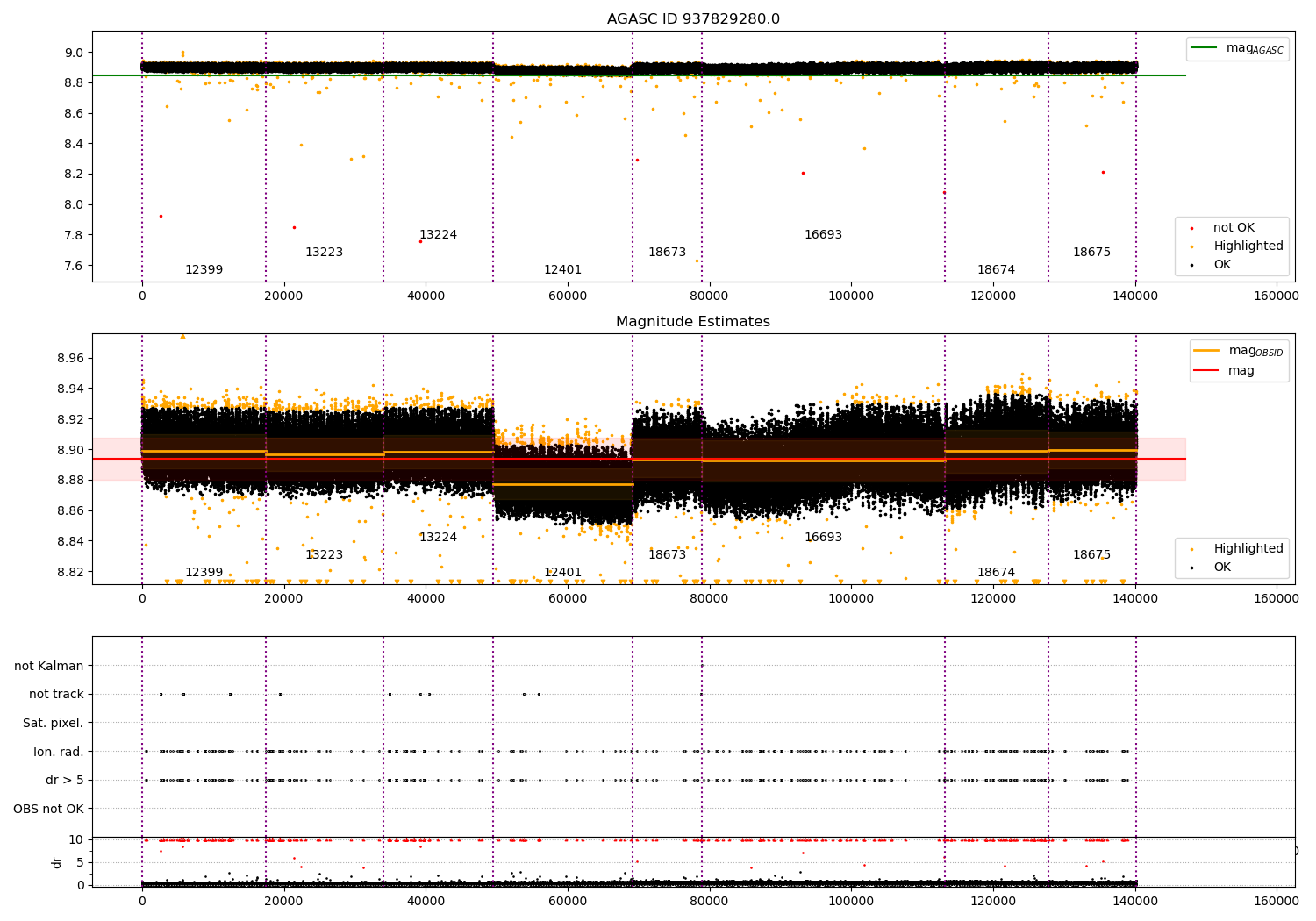
Task: Click OBSID label 18674 in the AGASC ID plot
Action: pyautogui.click(x=996, y=270)
